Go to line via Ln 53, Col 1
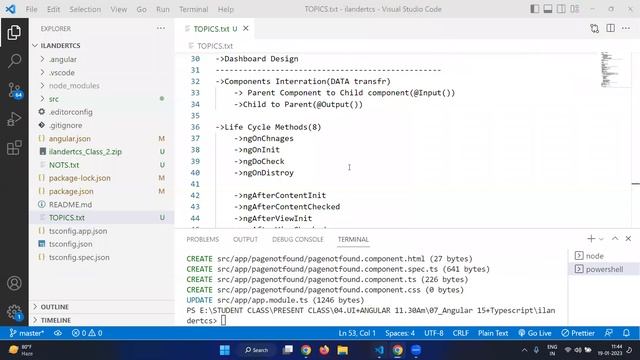Viewport: 640px width, 360px height. coord(357,333)
